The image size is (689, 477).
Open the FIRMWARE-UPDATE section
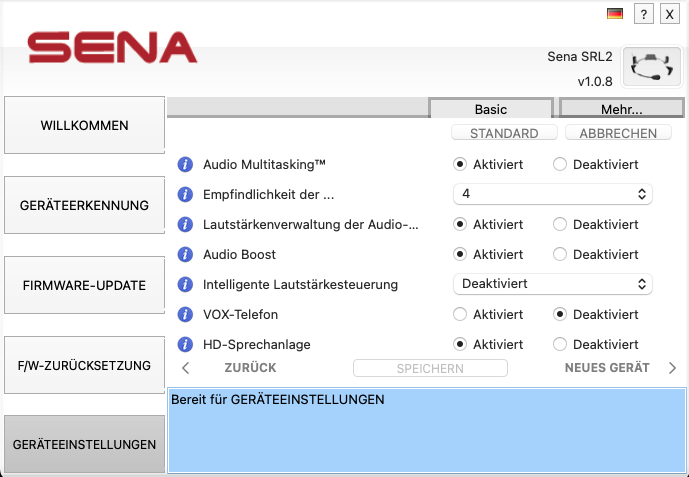tap(85, 285)
